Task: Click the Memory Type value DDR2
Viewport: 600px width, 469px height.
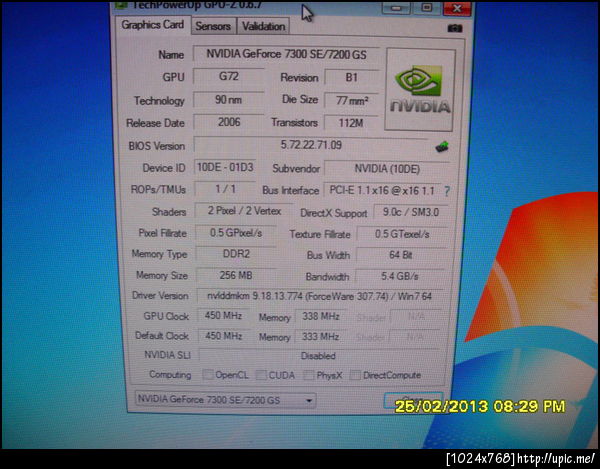Action: [x=236, y=254]
